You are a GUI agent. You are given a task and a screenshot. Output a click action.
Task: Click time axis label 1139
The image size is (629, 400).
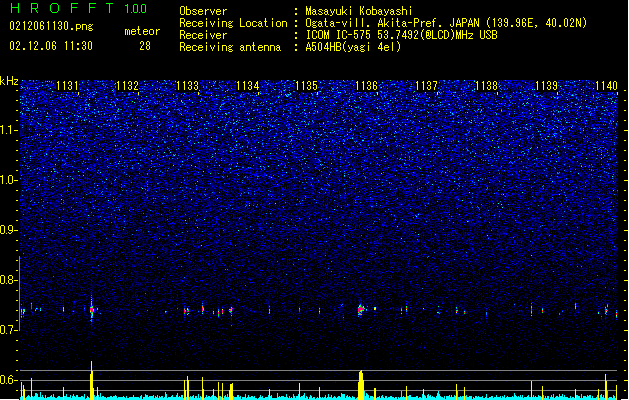(546, 86)
